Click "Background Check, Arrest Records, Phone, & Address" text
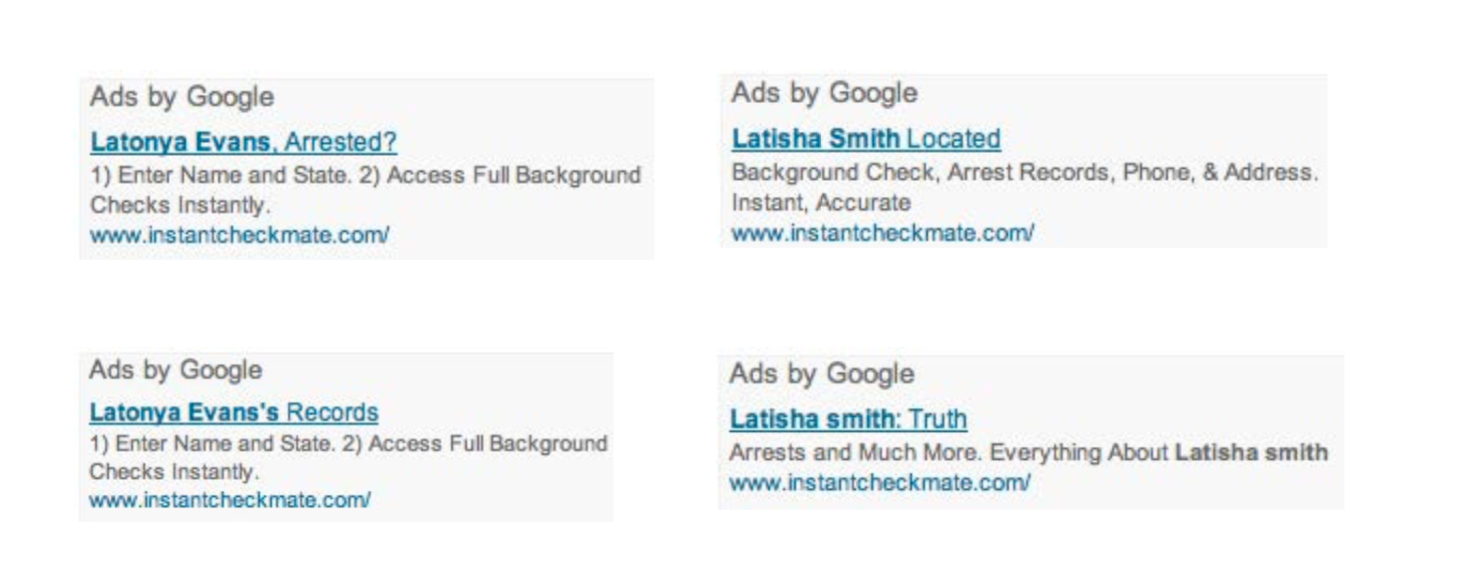Screen dimensions: 1460x584 (1023, 172)
